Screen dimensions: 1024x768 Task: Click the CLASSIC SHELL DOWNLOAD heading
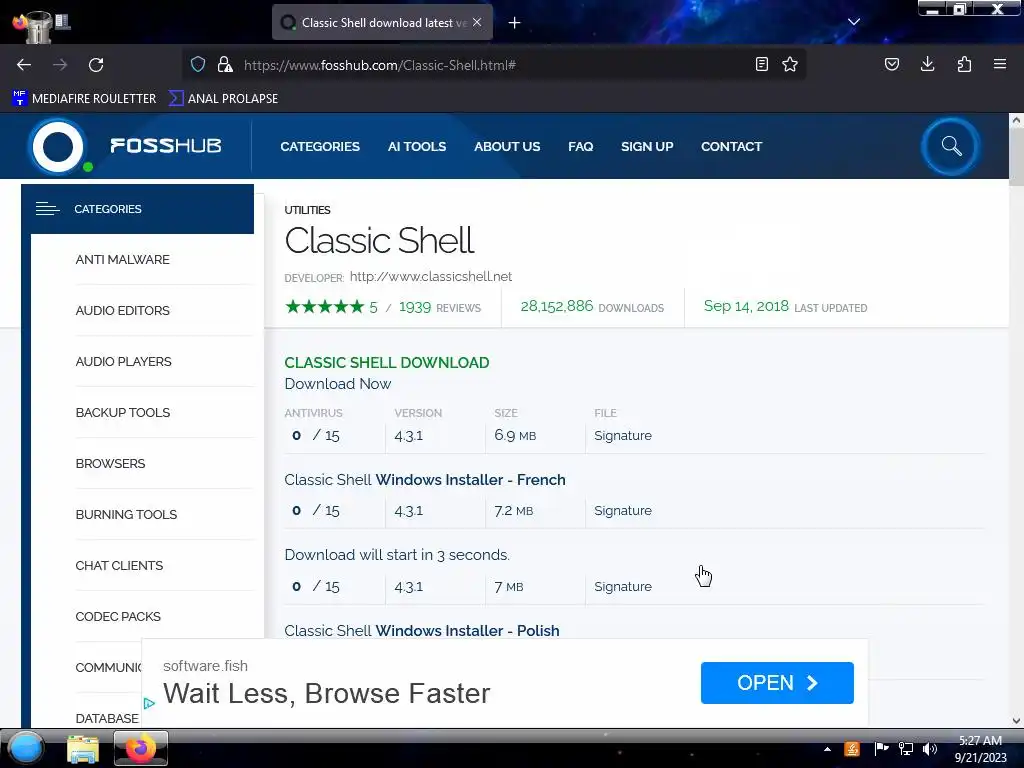[387, 362]
